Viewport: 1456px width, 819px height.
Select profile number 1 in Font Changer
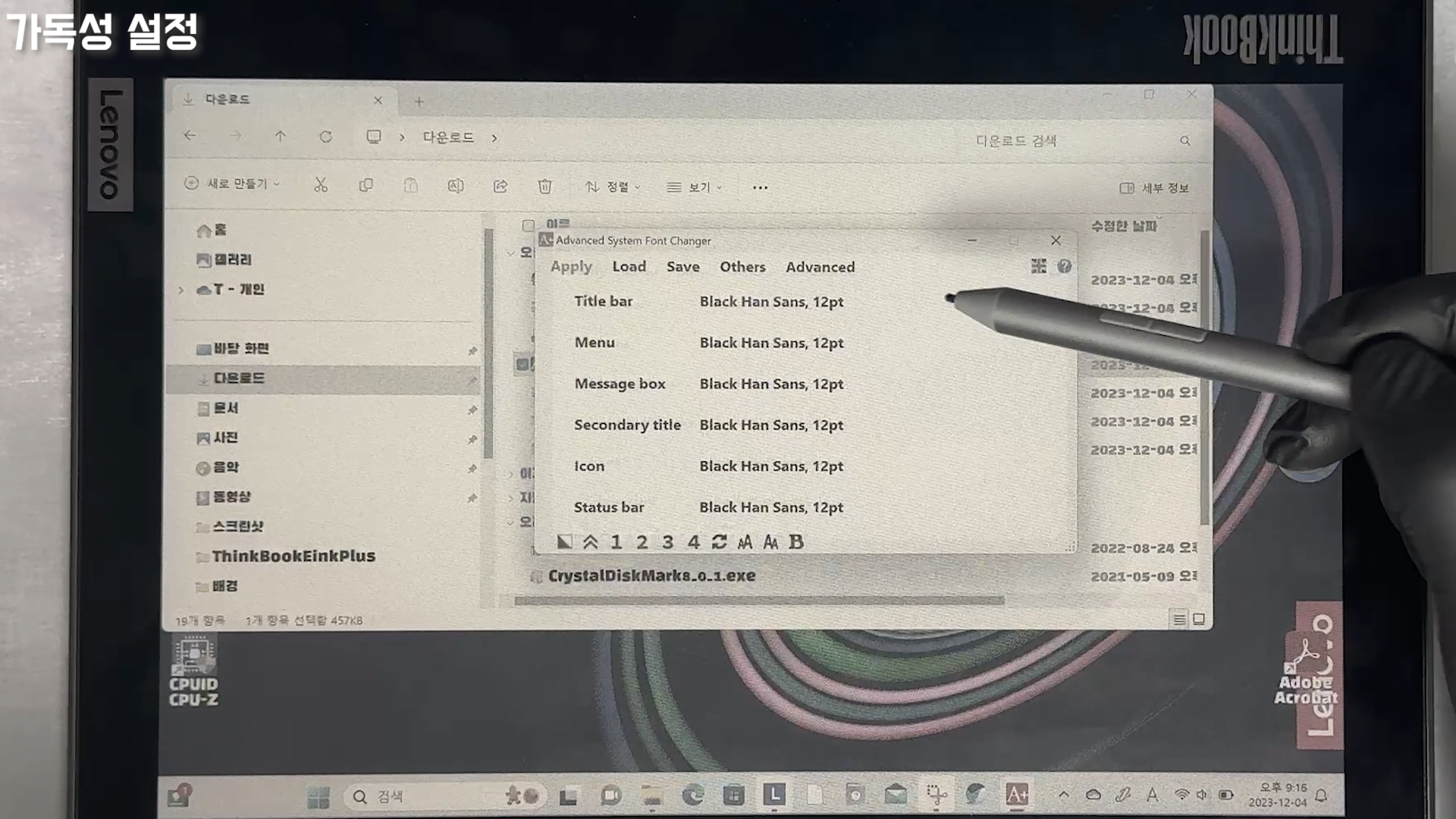pos(616,541)
